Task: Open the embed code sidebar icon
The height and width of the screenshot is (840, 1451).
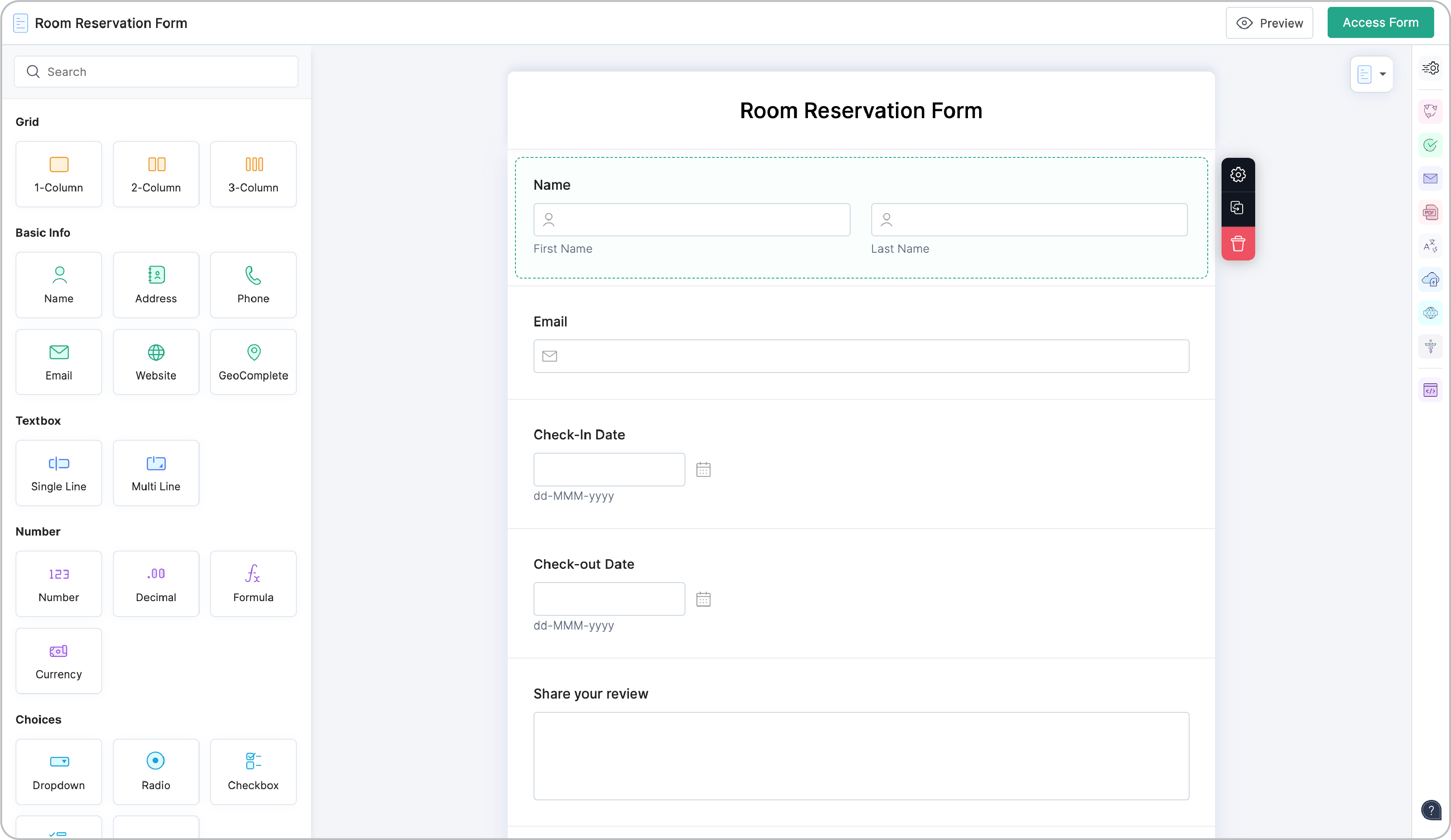Action: point(1430,391)
